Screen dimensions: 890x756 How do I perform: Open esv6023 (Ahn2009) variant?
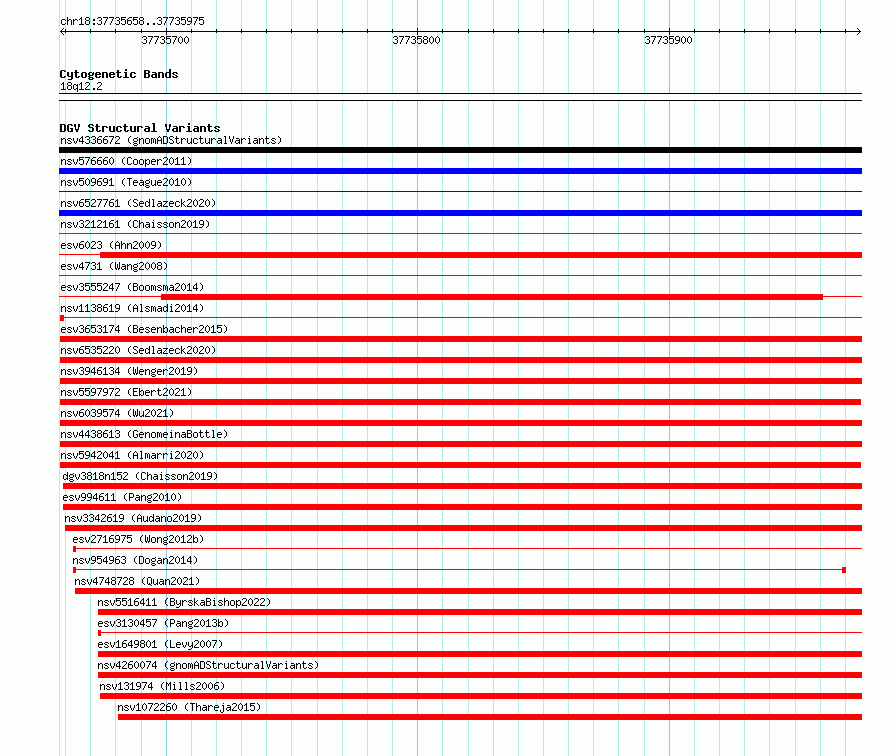pyautogui.click(x=111, y=245)
